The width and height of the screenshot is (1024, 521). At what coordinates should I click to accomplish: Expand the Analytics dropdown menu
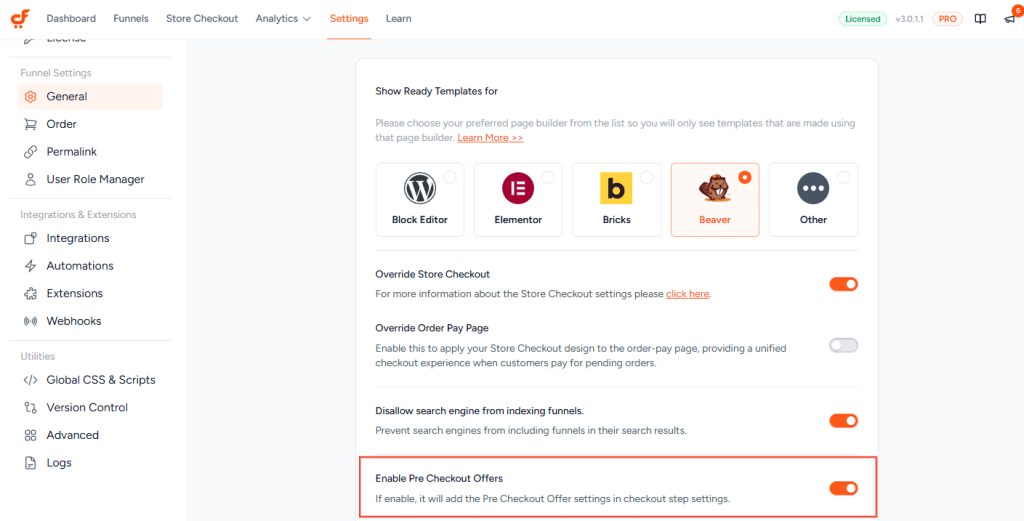[283, 19]
